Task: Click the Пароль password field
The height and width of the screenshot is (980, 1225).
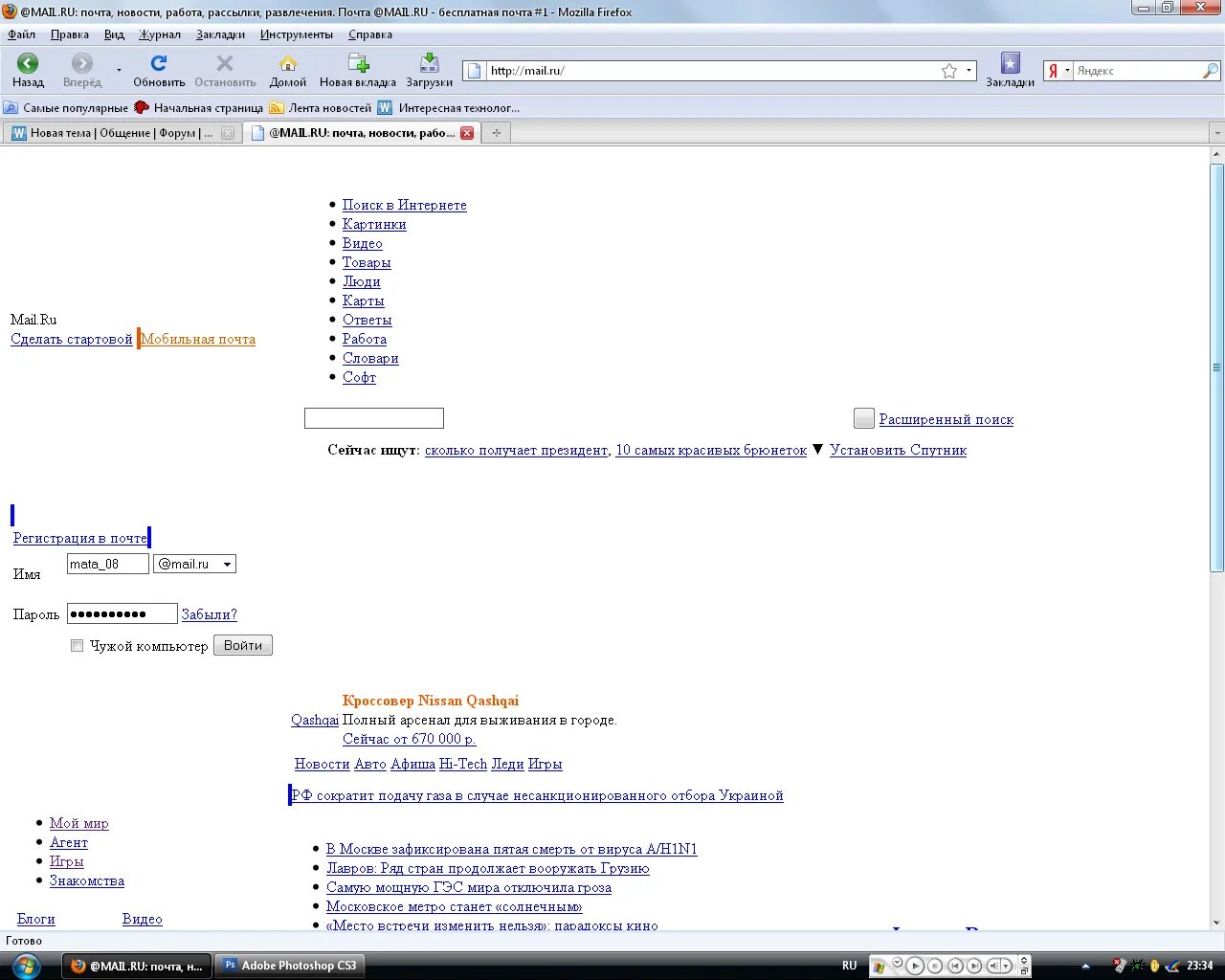Action: 122,613
